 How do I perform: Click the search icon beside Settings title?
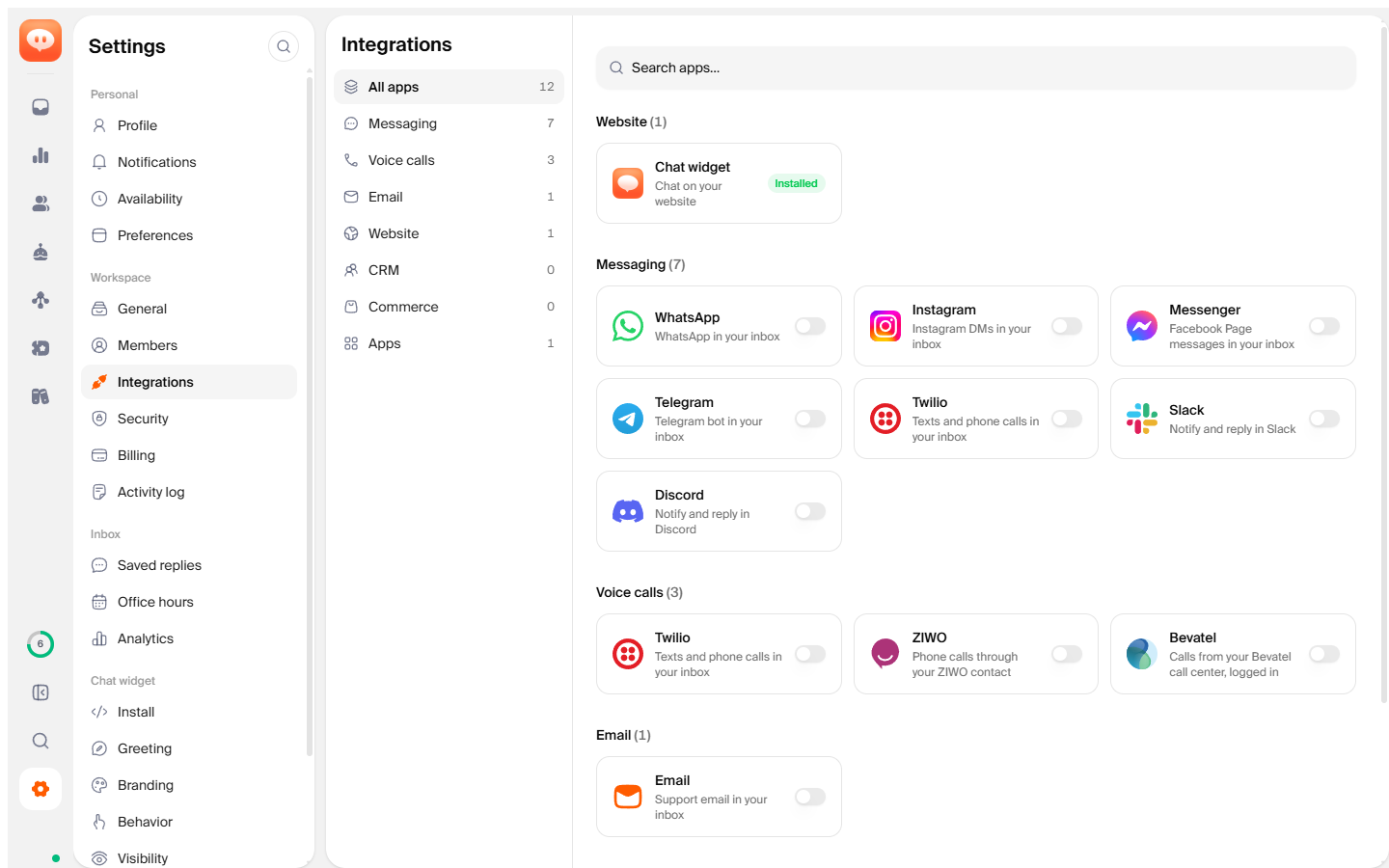[284, 46]
